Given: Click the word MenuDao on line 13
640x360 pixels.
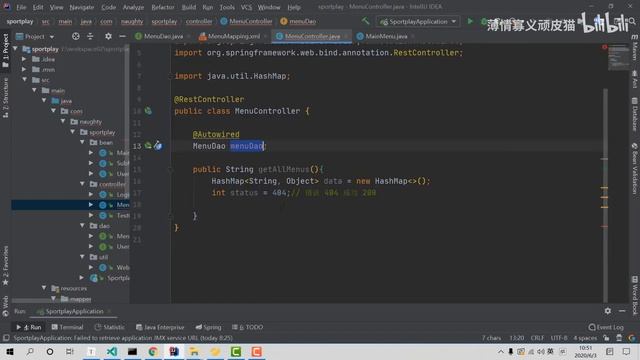Looking at the screenshot, I should 209,146.
